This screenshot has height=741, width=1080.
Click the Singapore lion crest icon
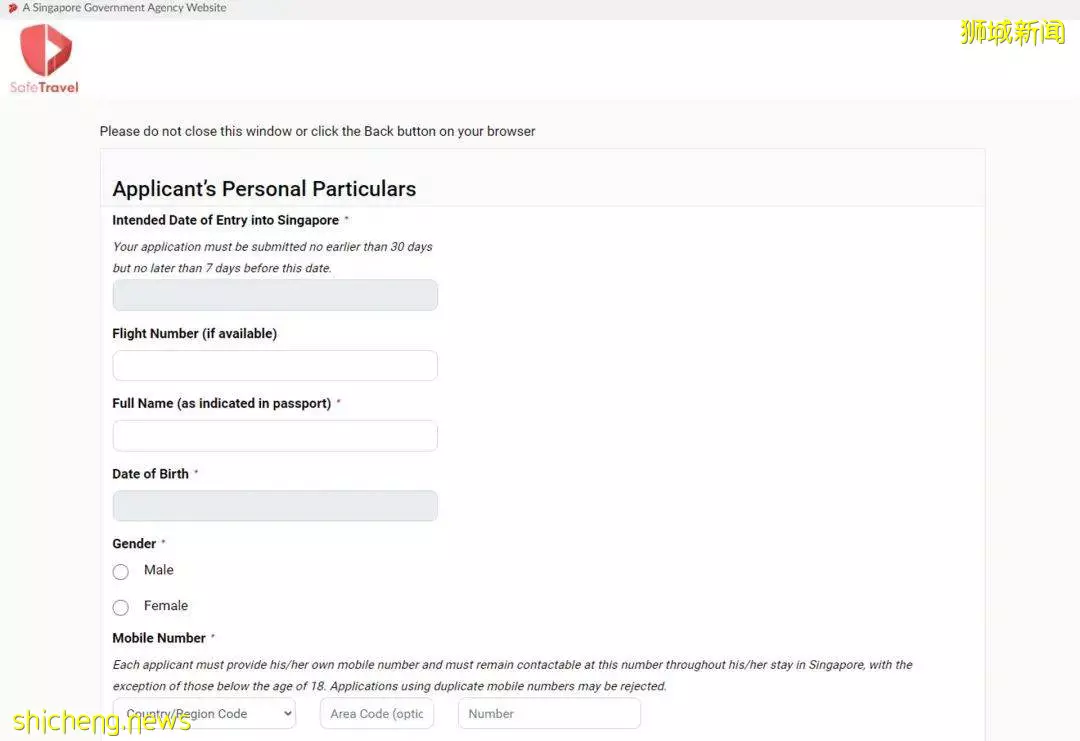click(x=12, y=8)
